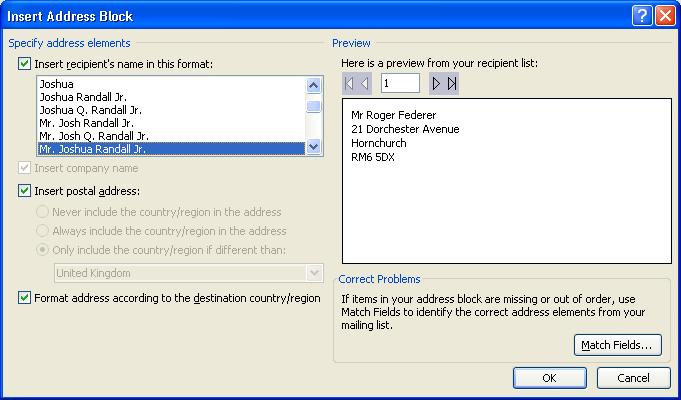The height and width of the screenshot is (400, 681).
Task: Open the United Kingdom country dropdown
Action: tap(314, 273)
